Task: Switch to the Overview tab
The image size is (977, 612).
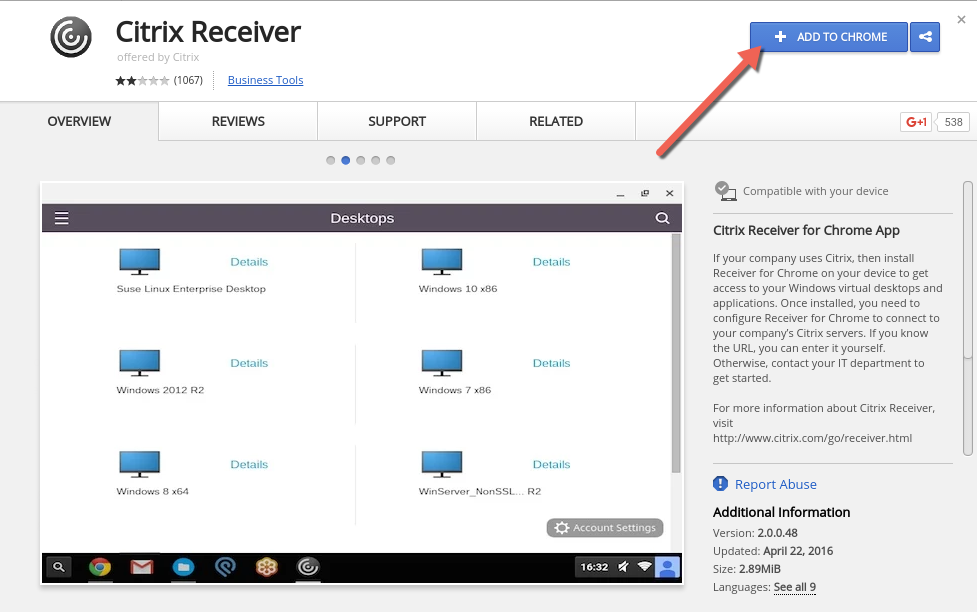Action: point(79,122)
